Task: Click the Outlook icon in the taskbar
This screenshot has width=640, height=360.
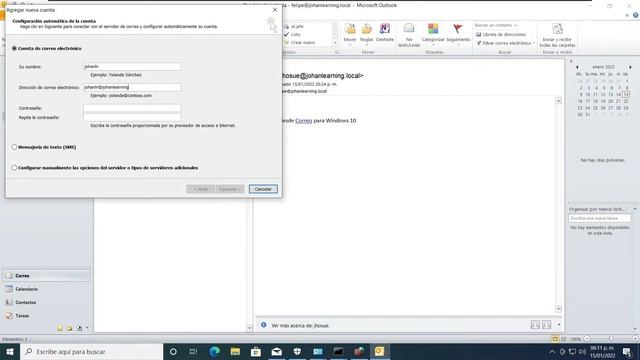Action: (x=380, y=351)
